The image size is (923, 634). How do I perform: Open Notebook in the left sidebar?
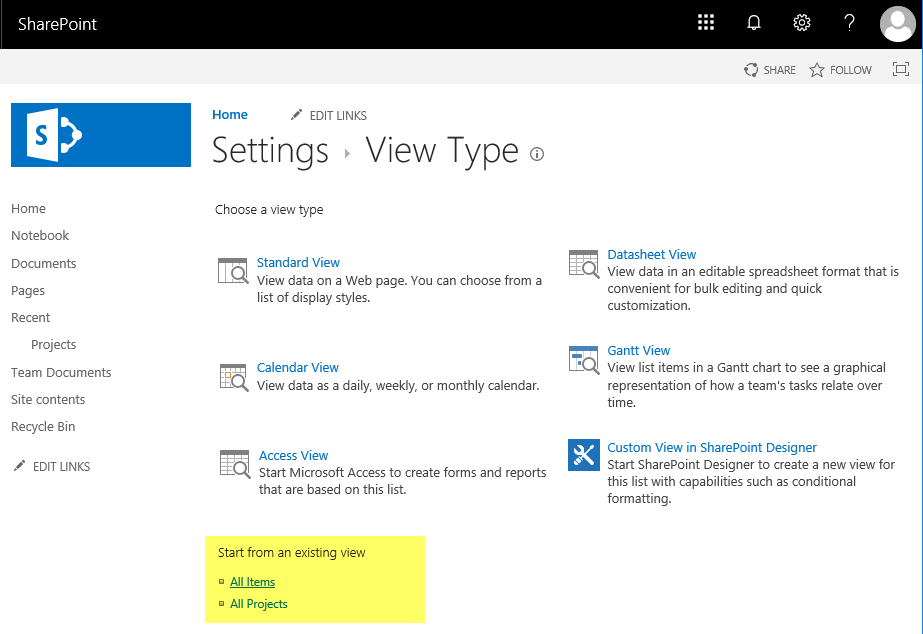[40, 235]
